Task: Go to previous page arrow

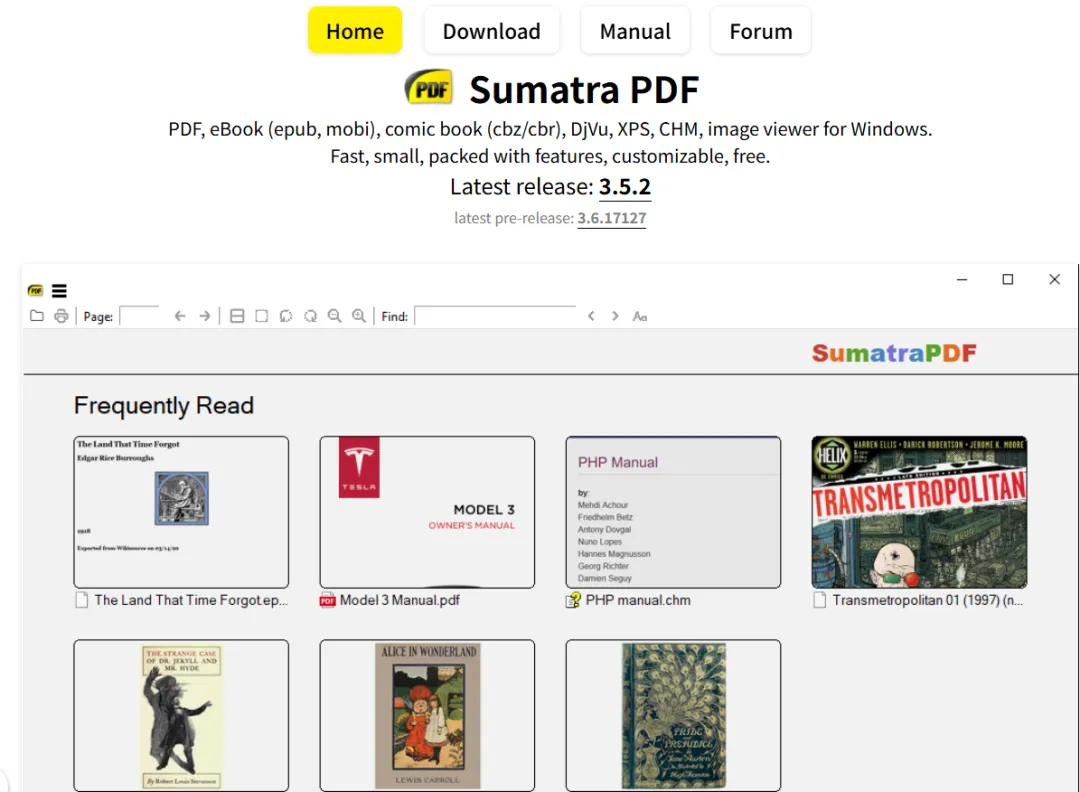Action: tap(180, 316)
